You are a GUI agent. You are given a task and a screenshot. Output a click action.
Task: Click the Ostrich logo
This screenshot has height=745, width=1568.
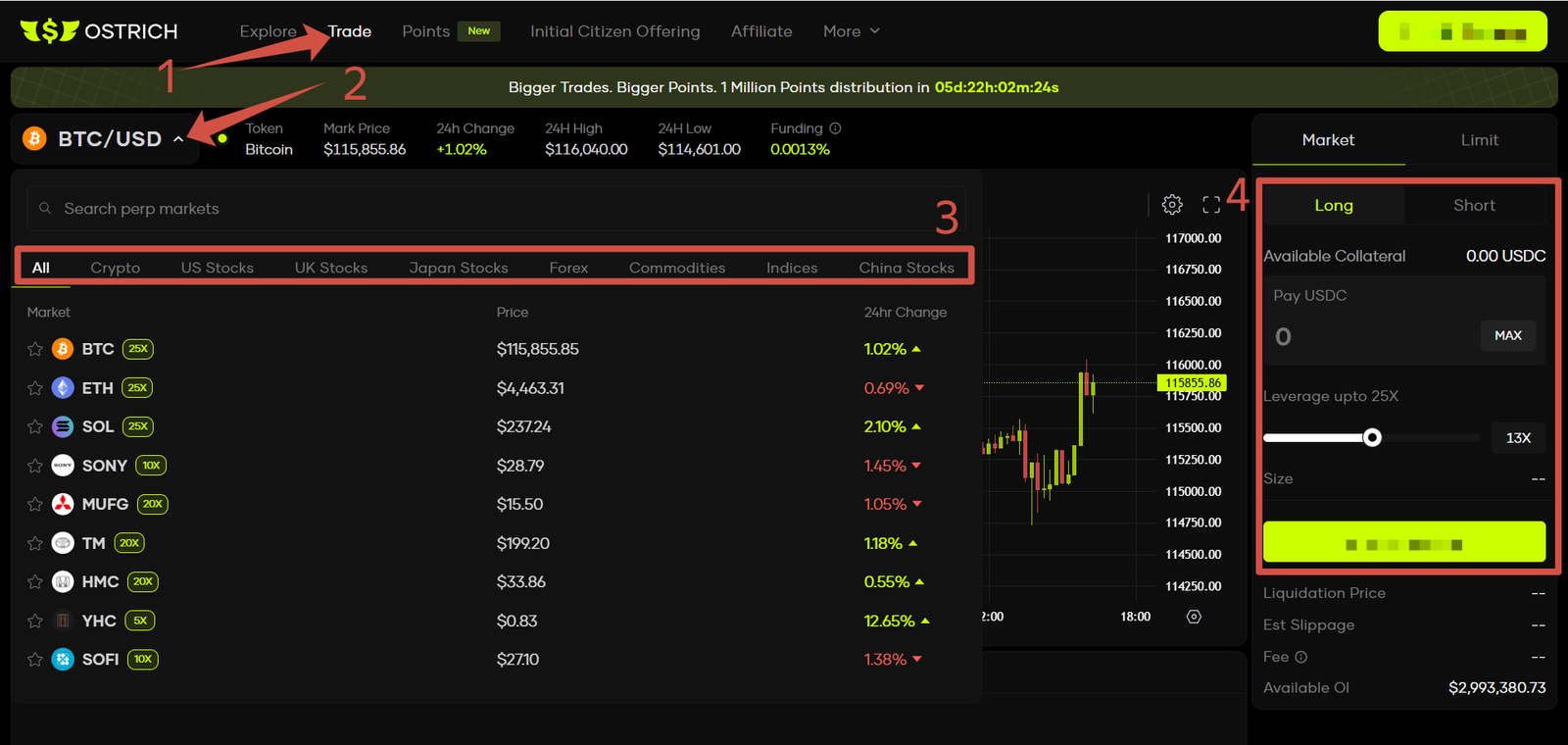99,31
